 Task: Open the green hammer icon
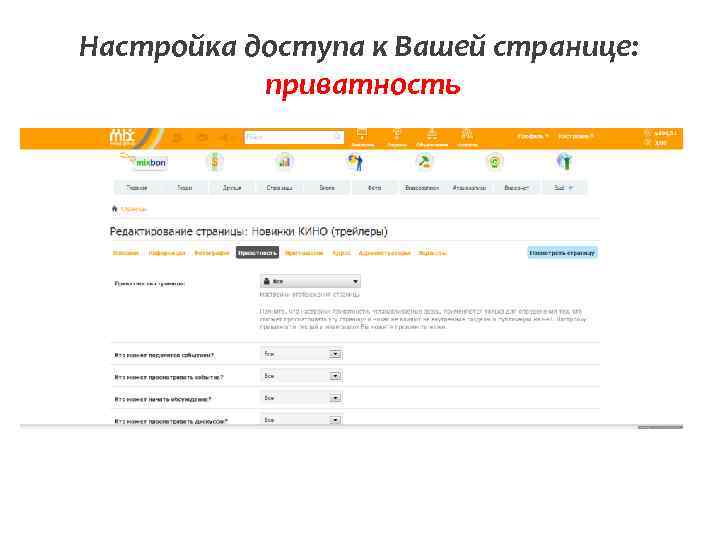tap(424, 162)
